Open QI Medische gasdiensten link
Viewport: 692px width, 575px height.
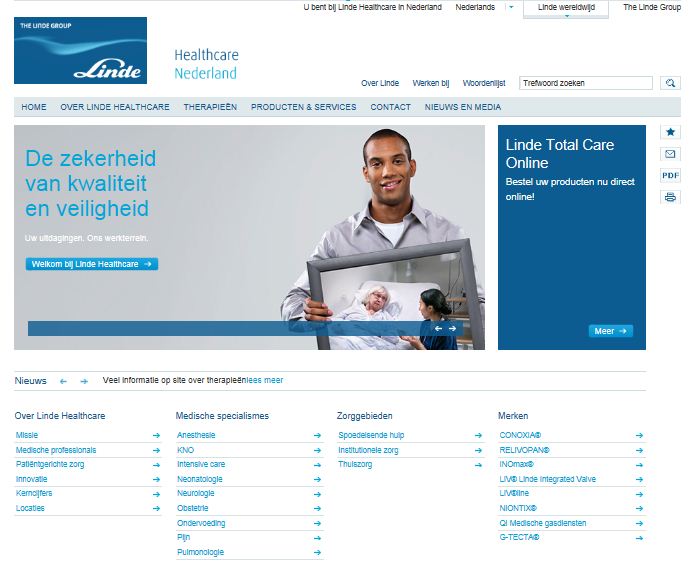(543, 523)
